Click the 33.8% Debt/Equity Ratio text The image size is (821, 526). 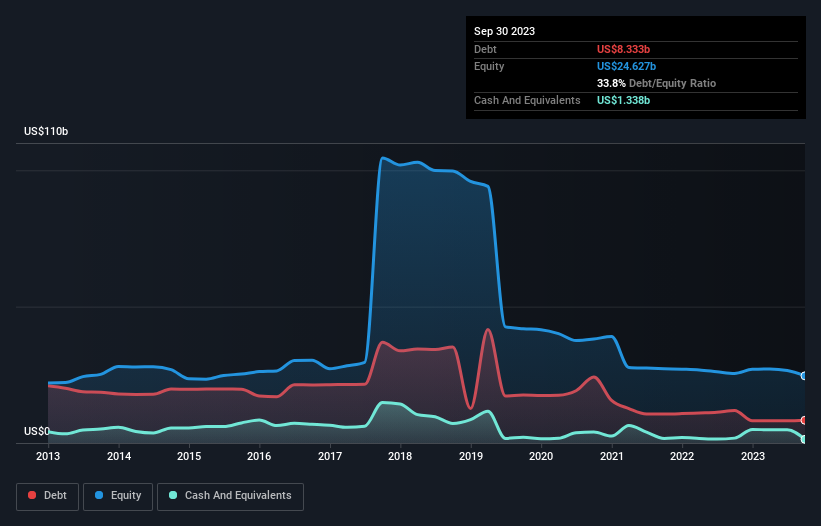click(656, 83)
